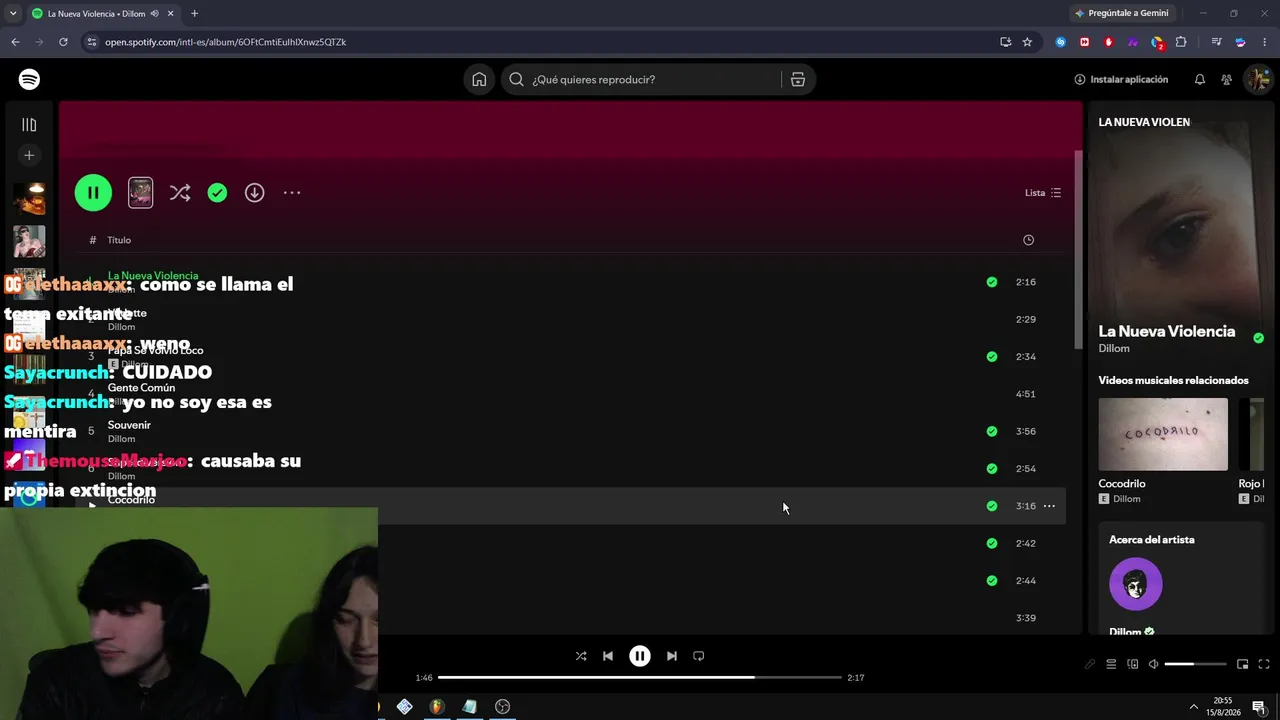Skip to the next track

pos(672,656)
